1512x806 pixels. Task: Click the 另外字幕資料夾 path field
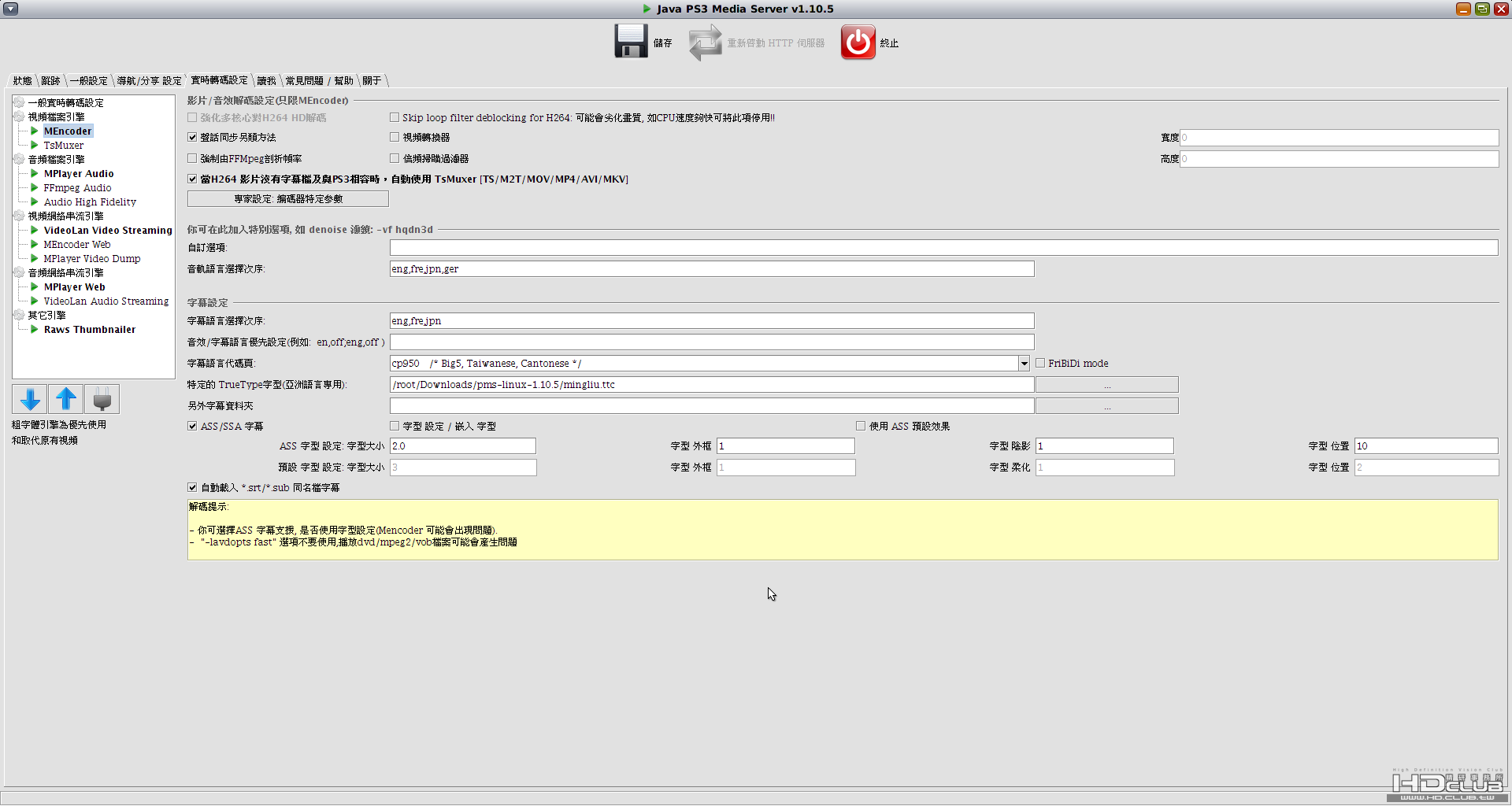click(712, 406)
